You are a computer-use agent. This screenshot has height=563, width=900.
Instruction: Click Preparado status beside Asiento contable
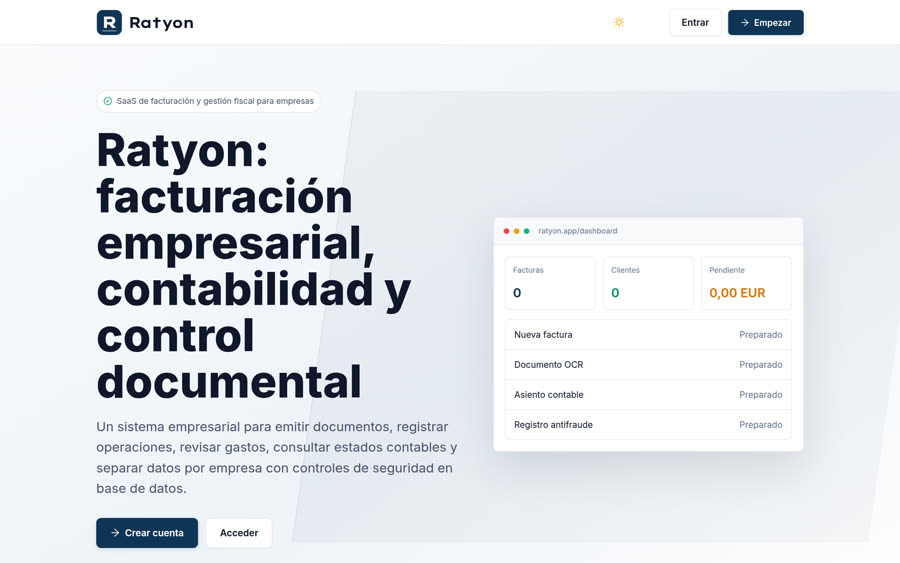click(x=761, y=395)
